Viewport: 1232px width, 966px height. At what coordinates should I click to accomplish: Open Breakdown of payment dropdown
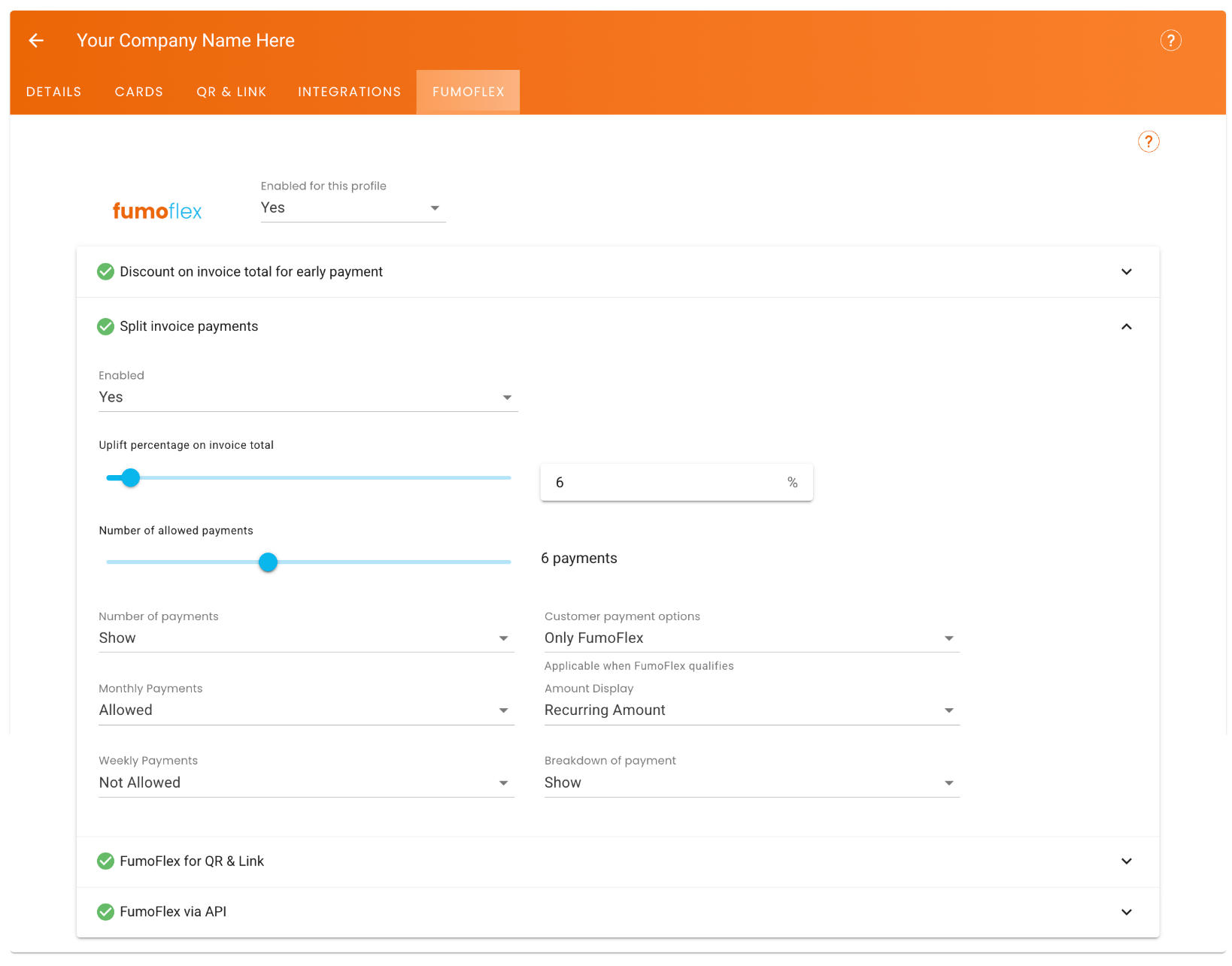[751, 783]
